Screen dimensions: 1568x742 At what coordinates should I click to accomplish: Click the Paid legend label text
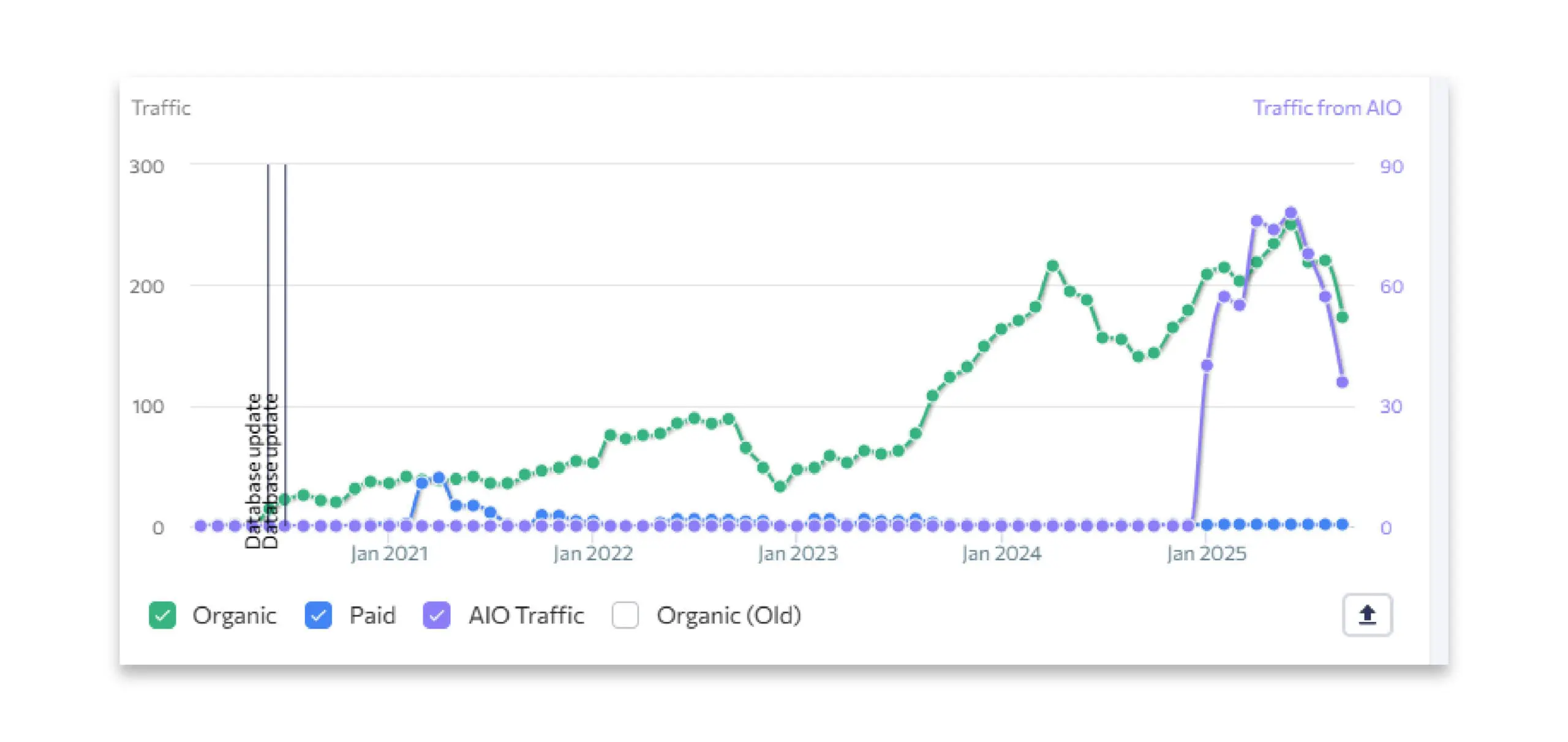[372, 615]
